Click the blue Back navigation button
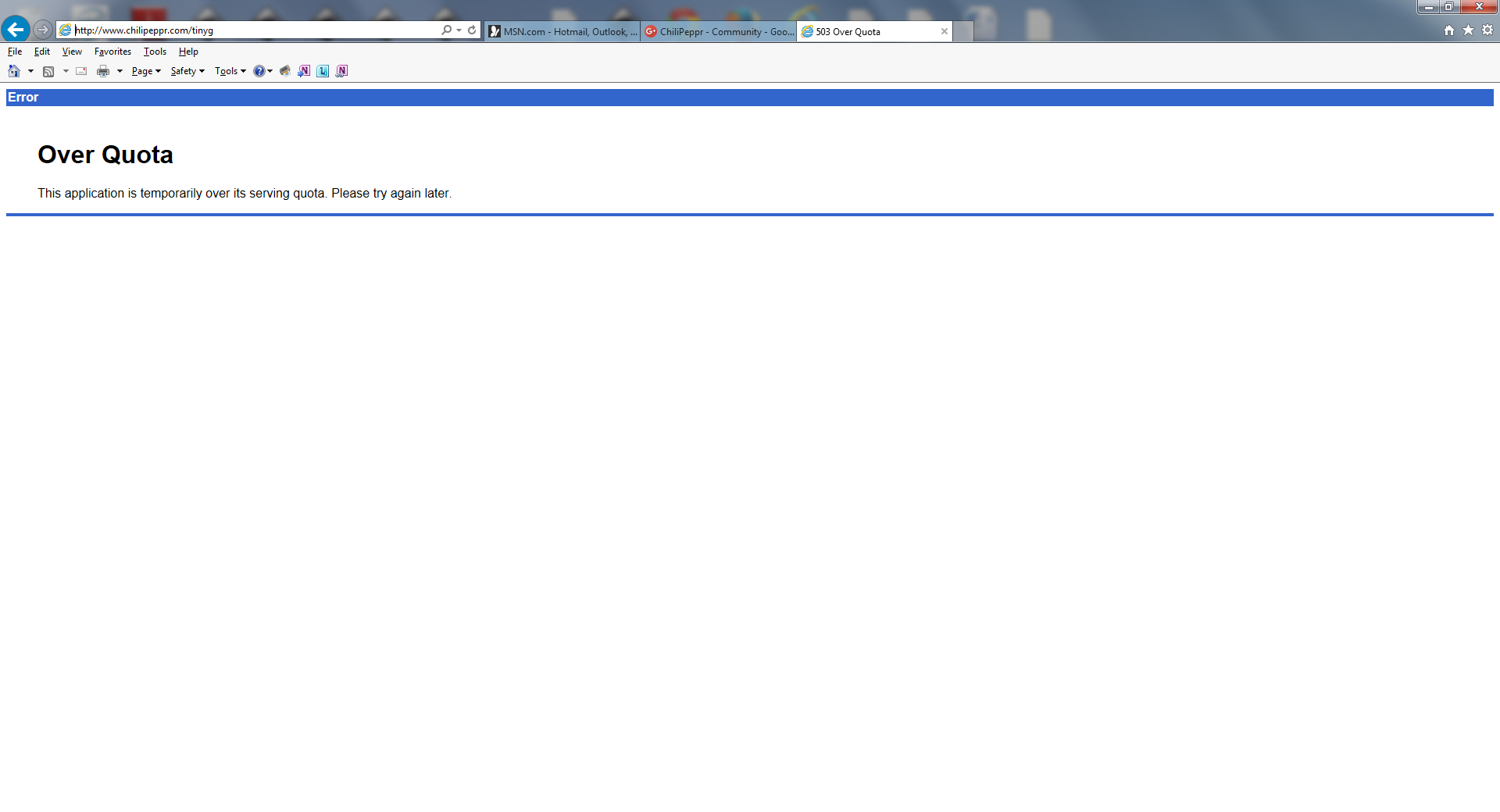1500x812 pixels. 16,30
